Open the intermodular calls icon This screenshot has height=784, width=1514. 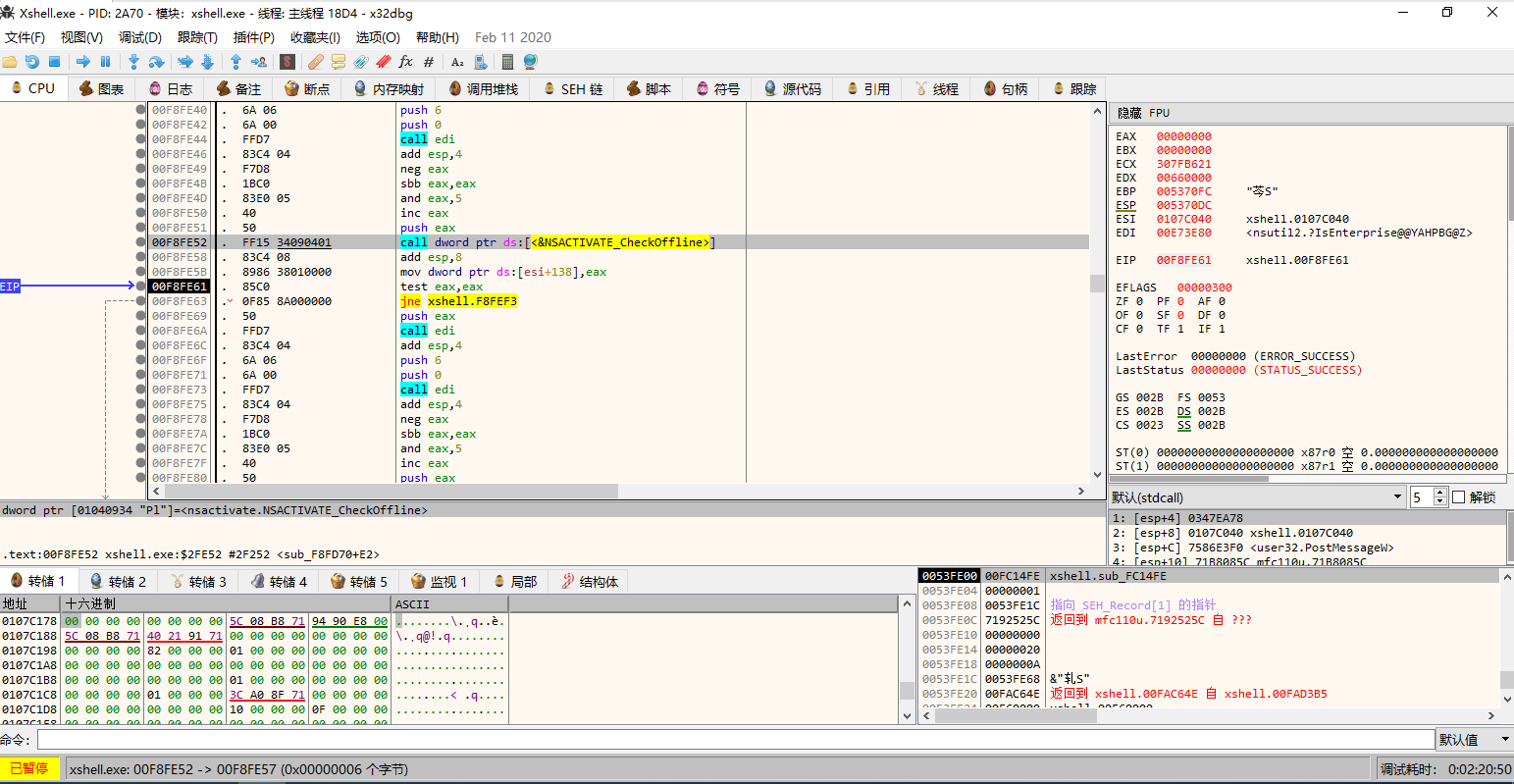click(x=481, y=62)
